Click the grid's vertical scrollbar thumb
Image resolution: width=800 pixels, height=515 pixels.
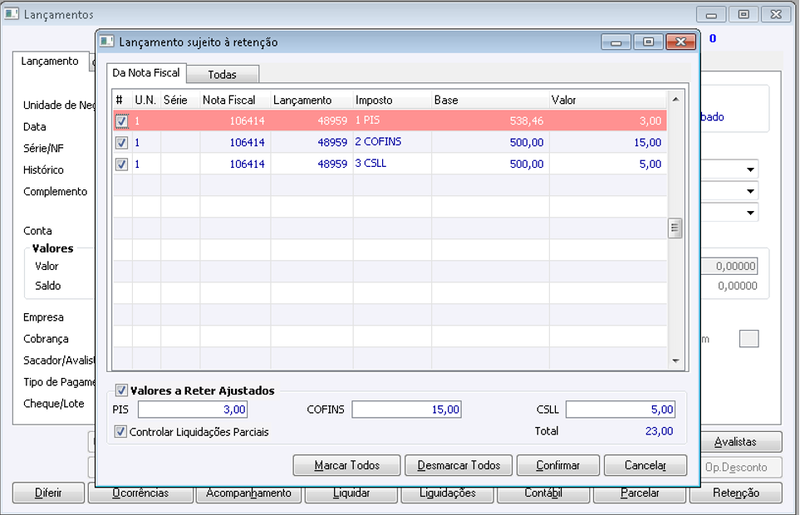(674, 228)
